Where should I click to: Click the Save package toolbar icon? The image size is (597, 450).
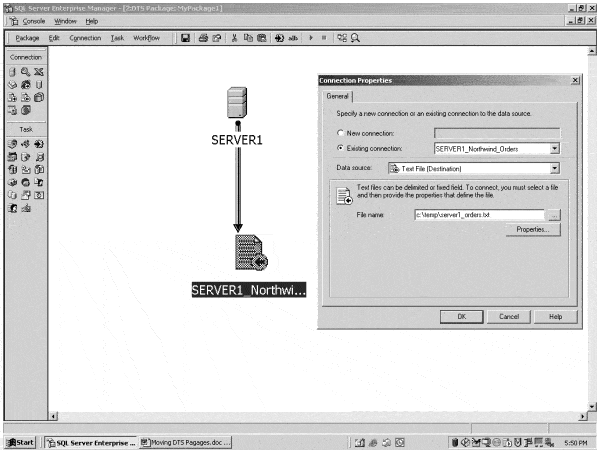pos(185,38)
